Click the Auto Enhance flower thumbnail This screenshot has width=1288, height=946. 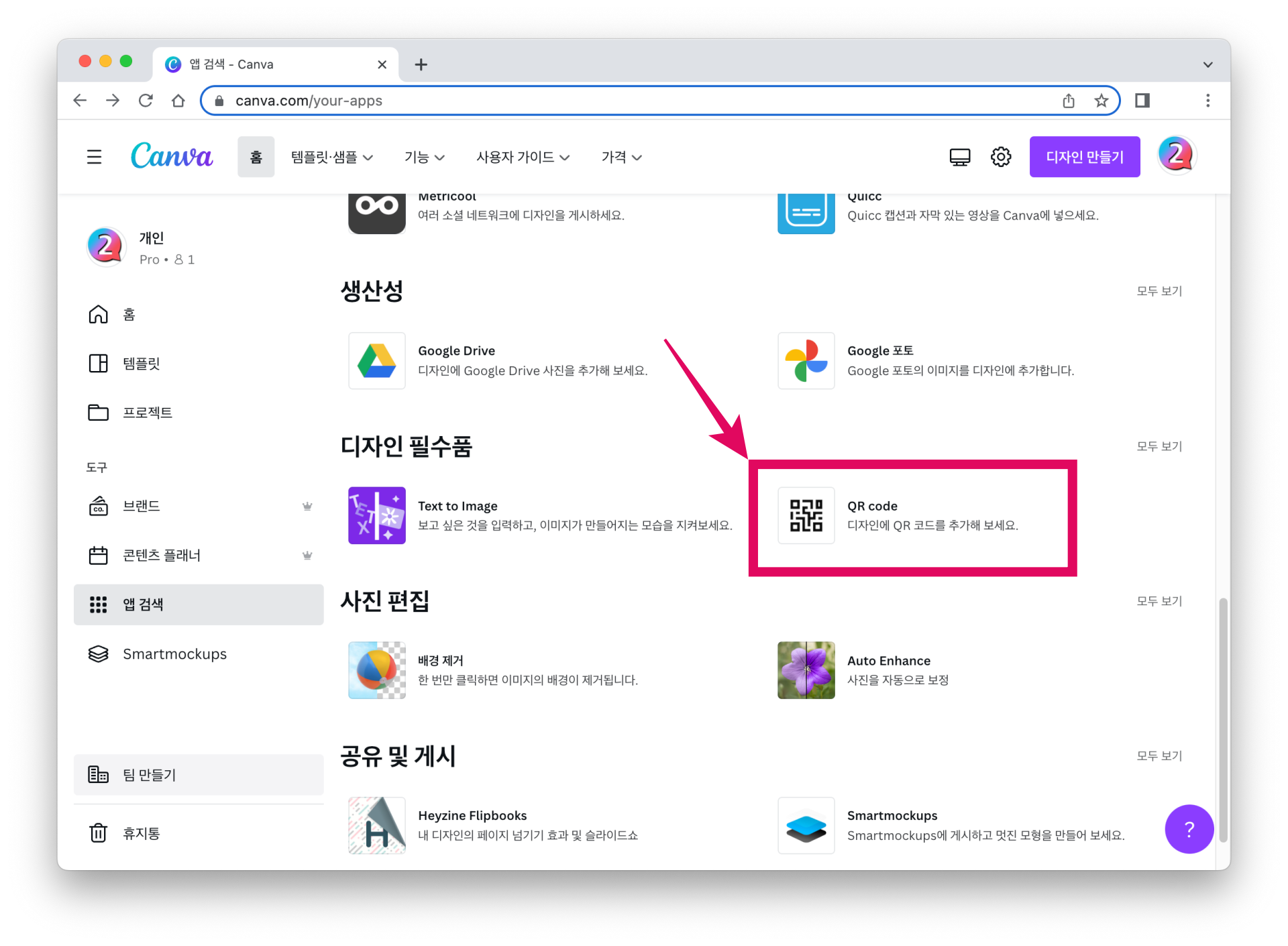806,670
